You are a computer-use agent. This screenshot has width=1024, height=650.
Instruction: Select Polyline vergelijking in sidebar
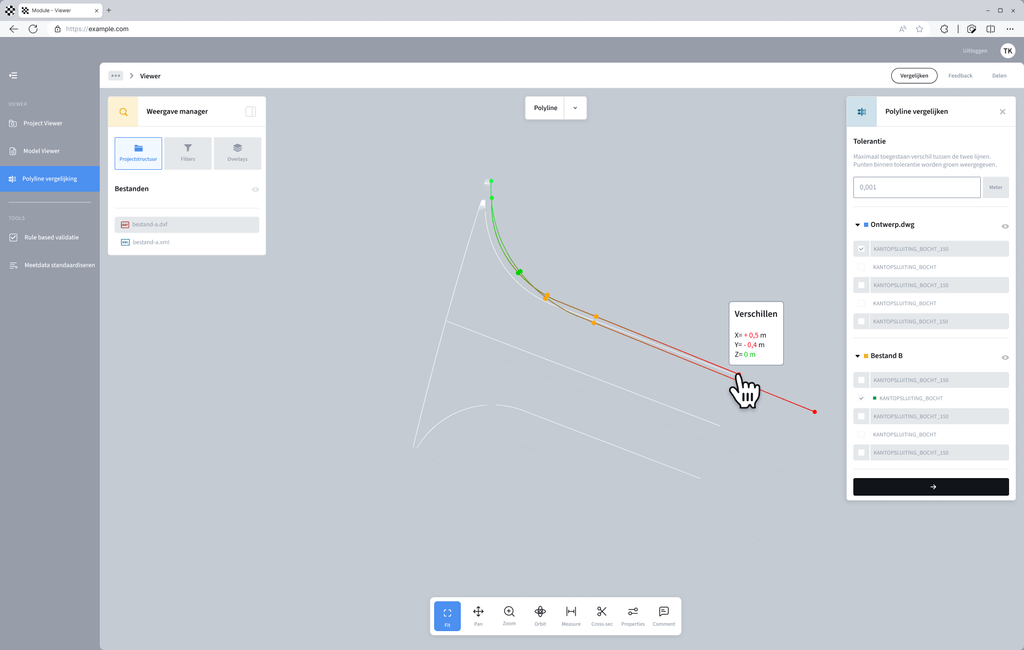pyautogui.click(x=50, y=179)
